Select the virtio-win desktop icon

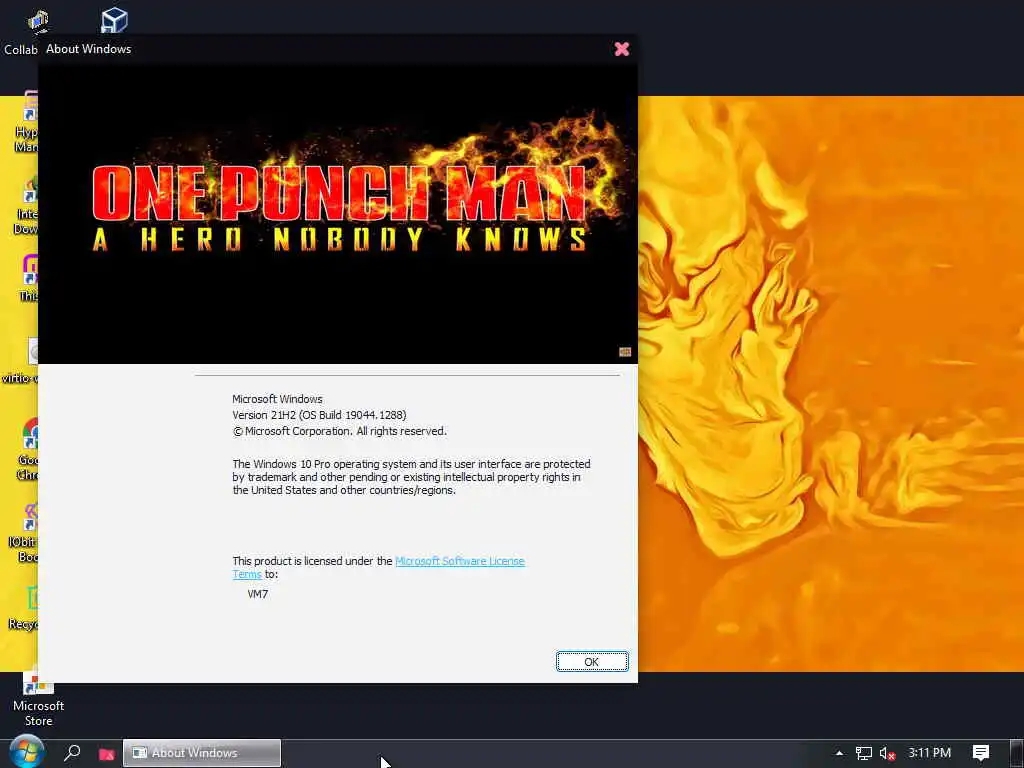(x=21, y=360)
